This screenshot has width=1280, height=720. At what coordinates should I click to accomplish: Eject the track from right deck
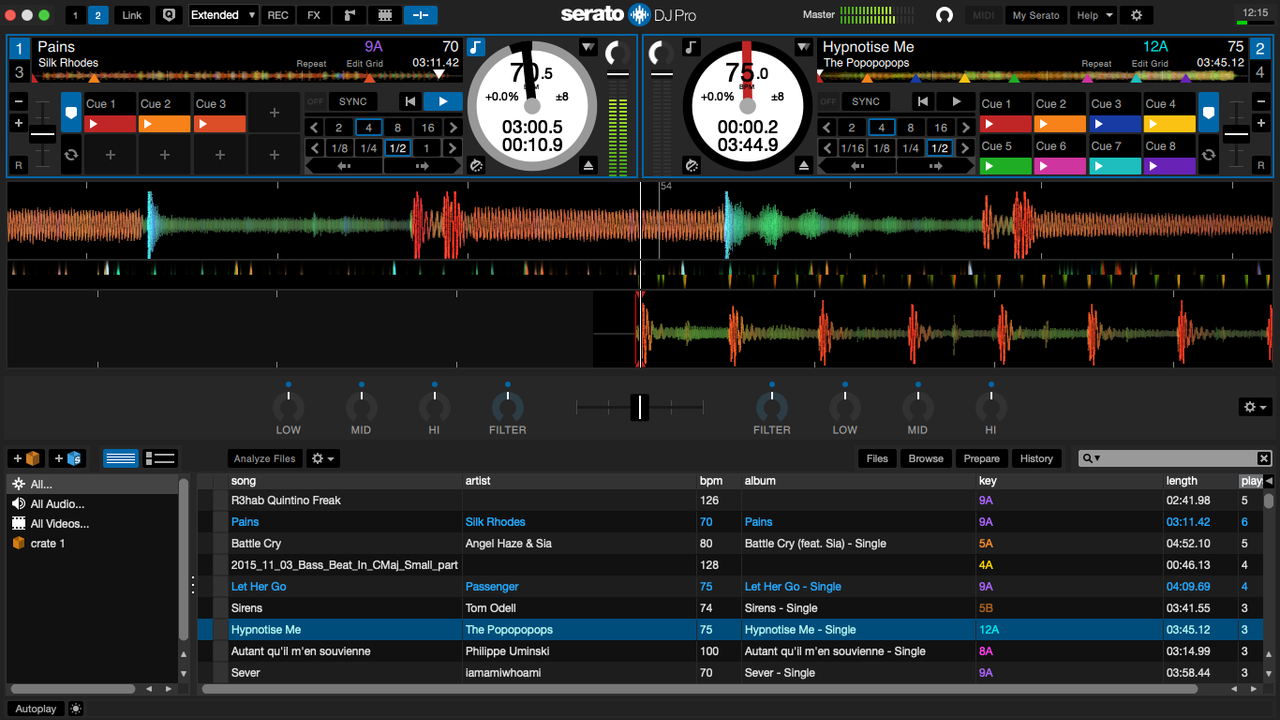(x=804, y=165)
